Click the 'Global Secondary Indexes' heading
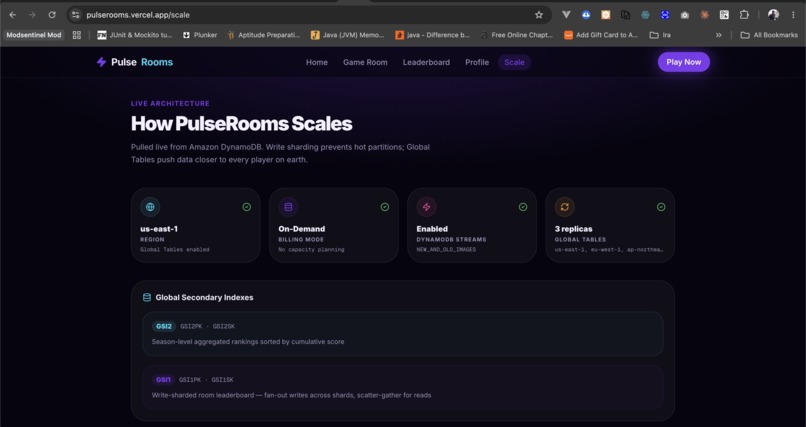This screenshot has width=806, height=427. pos(205,298)
